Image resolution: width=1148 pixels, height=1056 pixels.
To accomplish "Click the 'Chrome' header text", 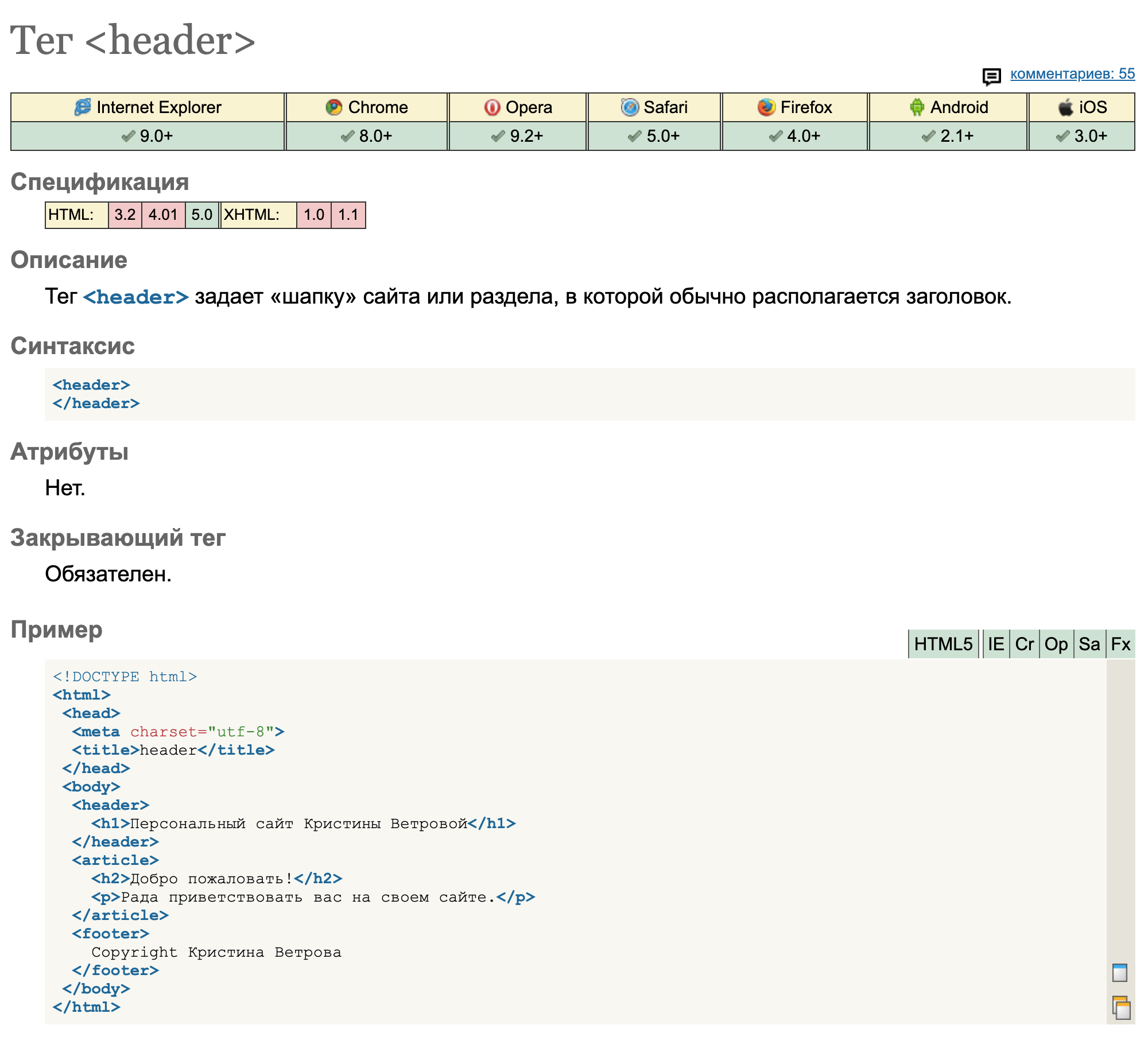I will (x=378, y=107).
